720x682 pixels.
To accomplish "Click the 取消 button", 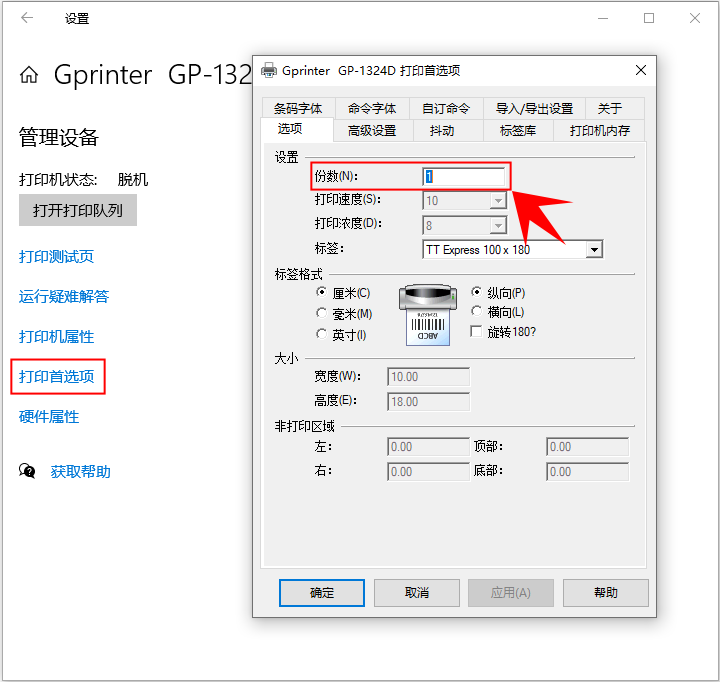I will (417, 593).
